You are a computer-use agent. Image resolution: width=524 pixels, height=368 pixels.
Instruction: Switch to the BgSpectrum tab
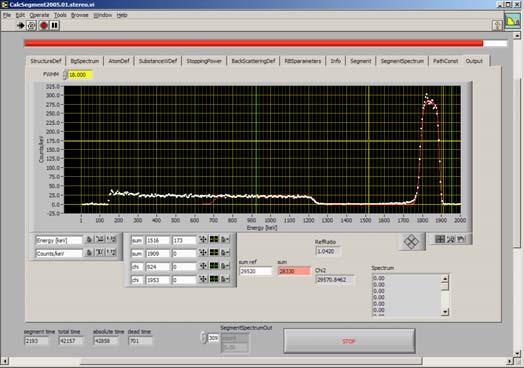pos(85,61)
